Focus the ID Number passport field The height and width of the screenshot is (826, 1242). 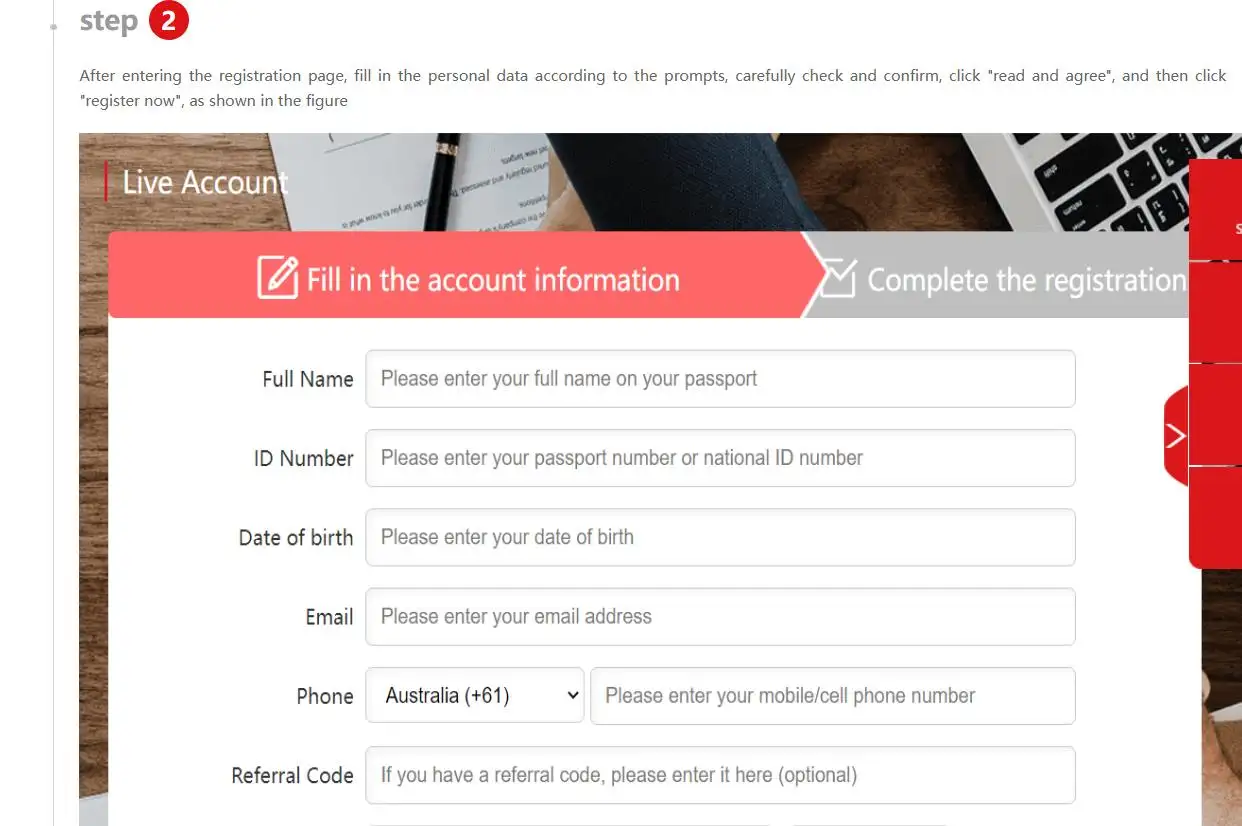(720, 458)
